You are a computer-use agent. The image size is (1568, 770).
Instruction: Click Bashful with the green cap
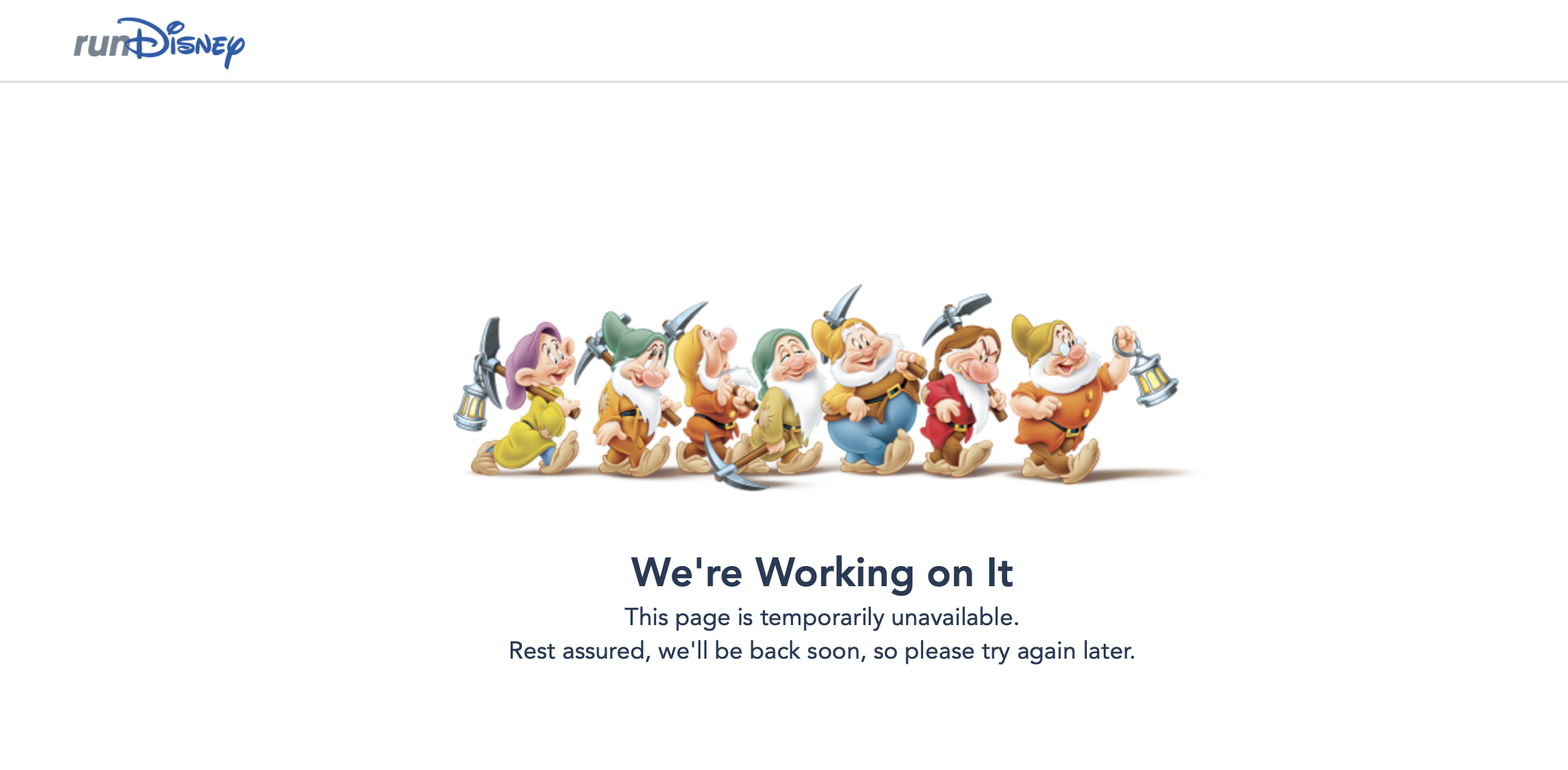coord(634,396)
